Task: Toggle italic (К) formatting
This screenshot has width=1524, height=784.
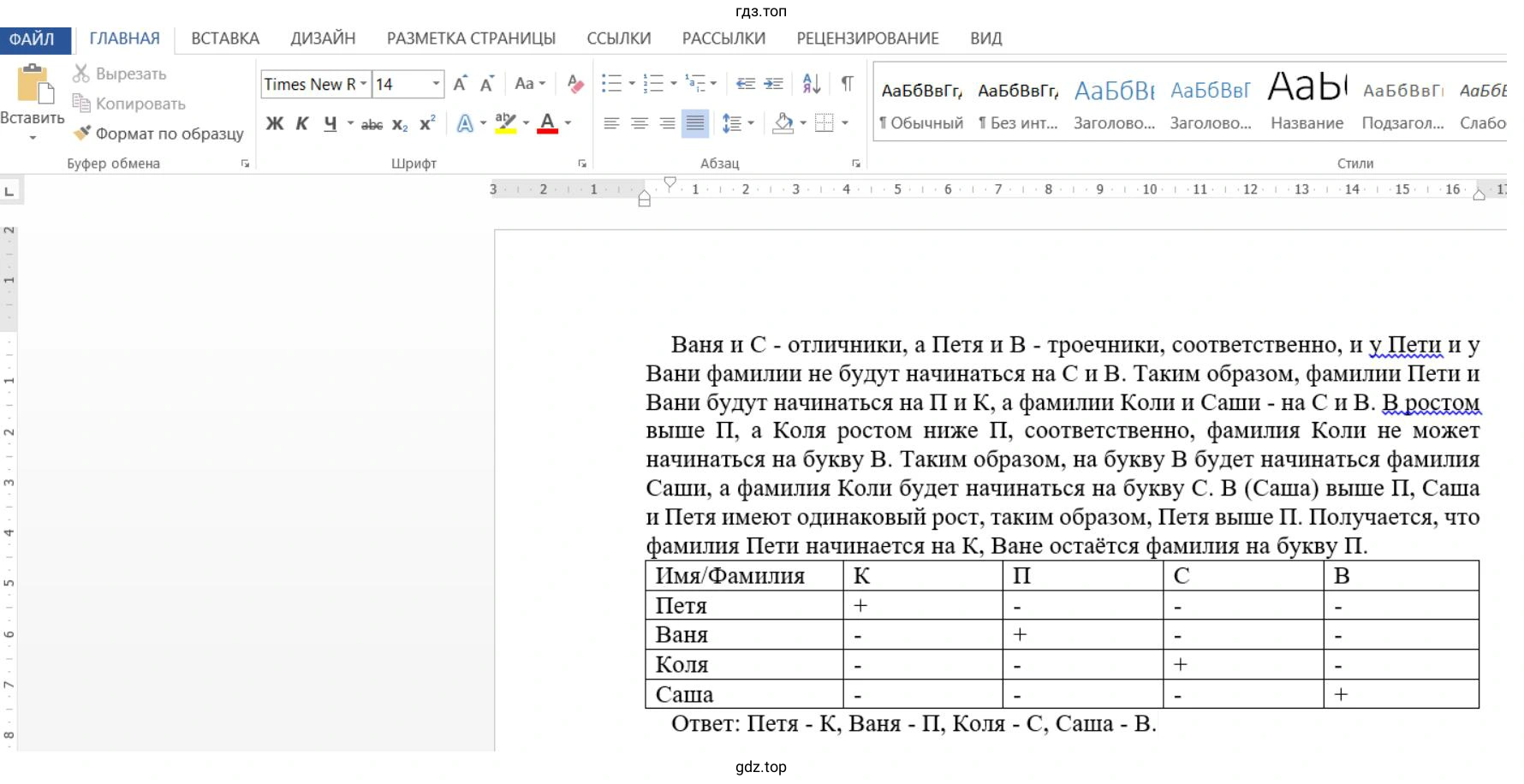Action: (302, 124)
